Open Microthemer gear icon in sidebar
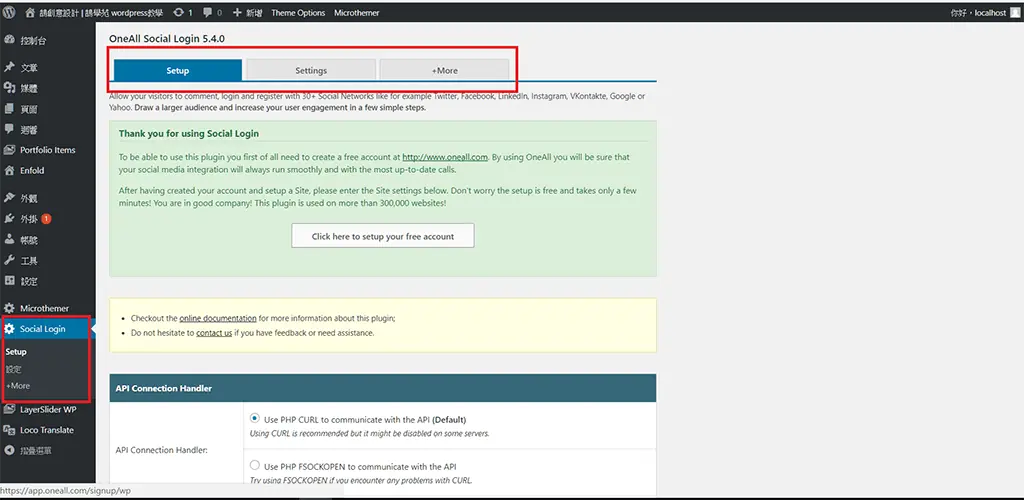Viewport: 1024px width, 500px height. (9, 308)
